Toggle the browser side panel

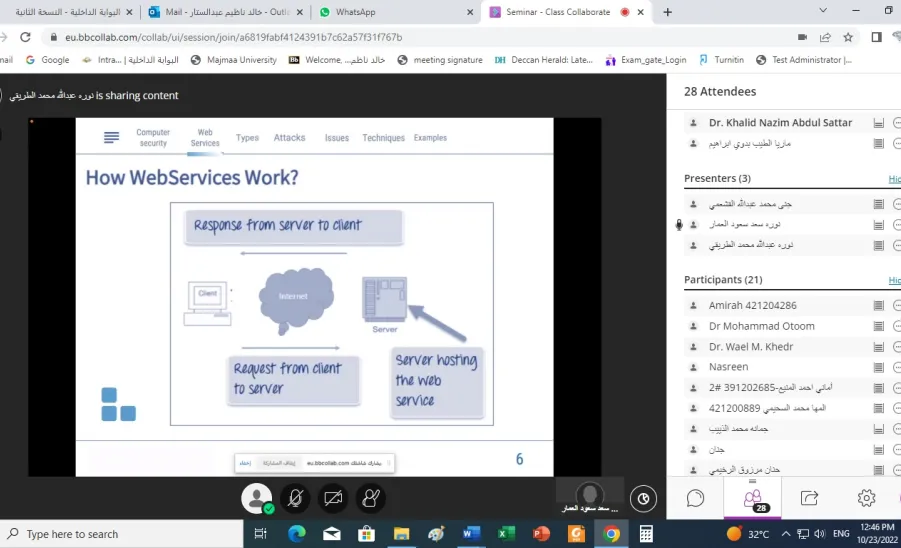[876, 37]
